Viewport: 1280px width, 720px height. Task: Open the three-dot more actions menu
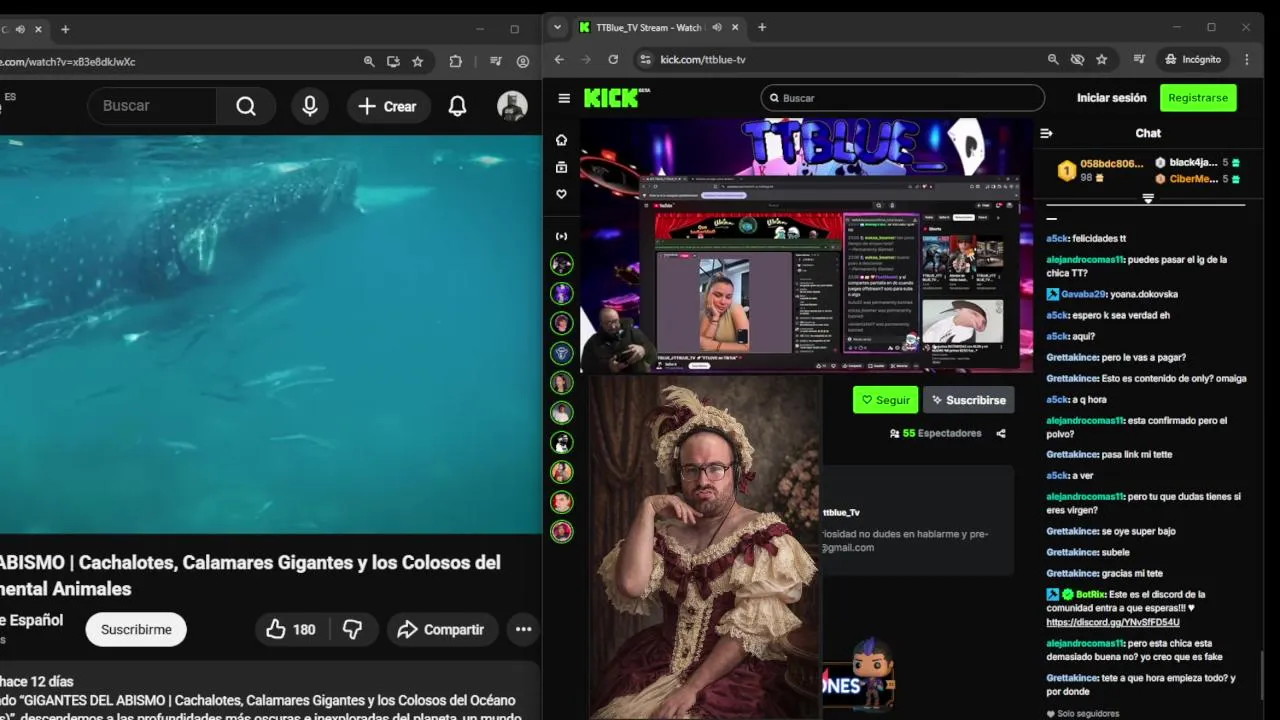523,629
